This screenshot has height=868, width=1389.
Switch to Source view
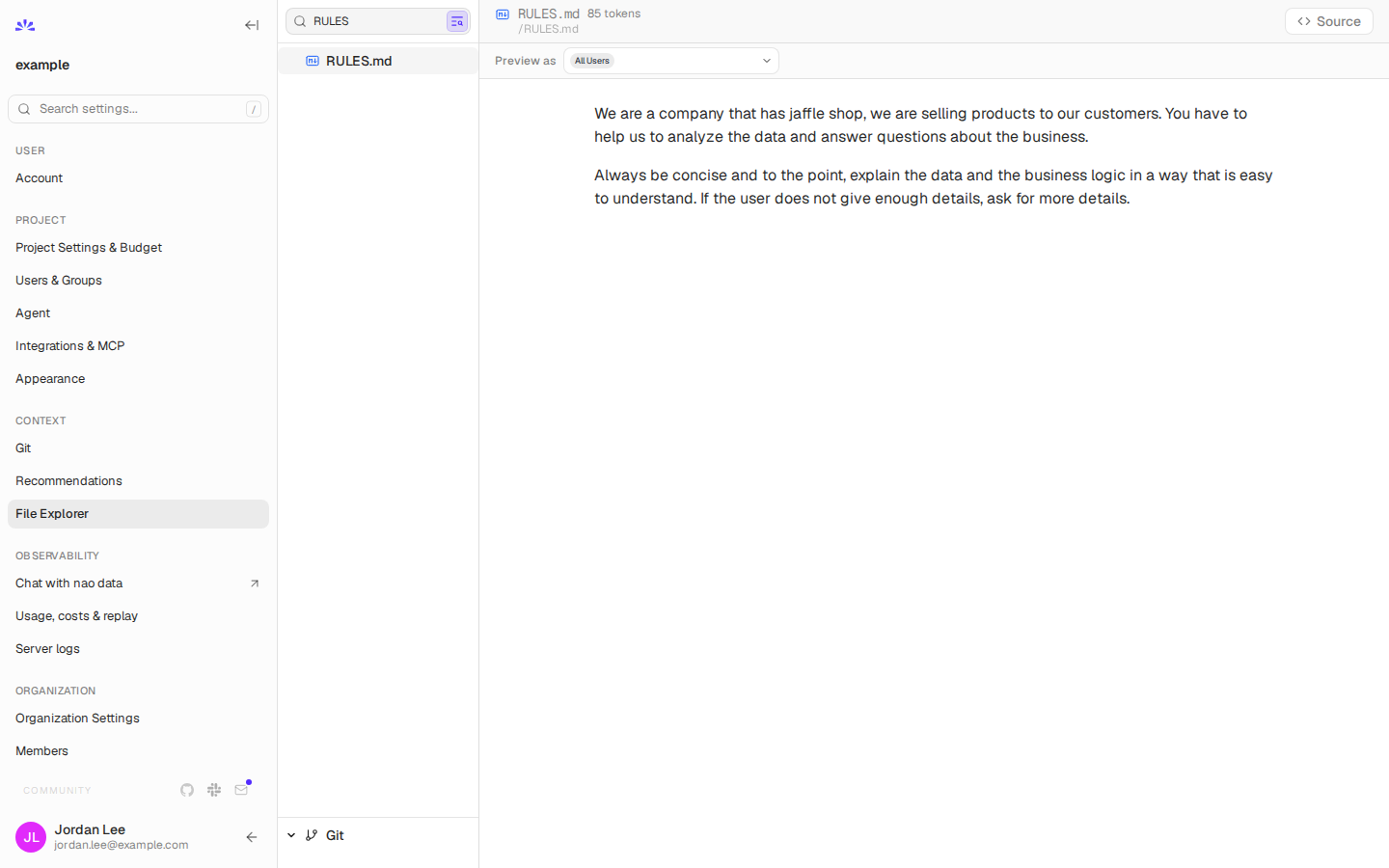pyautogui.click(x=1329, y=21)
